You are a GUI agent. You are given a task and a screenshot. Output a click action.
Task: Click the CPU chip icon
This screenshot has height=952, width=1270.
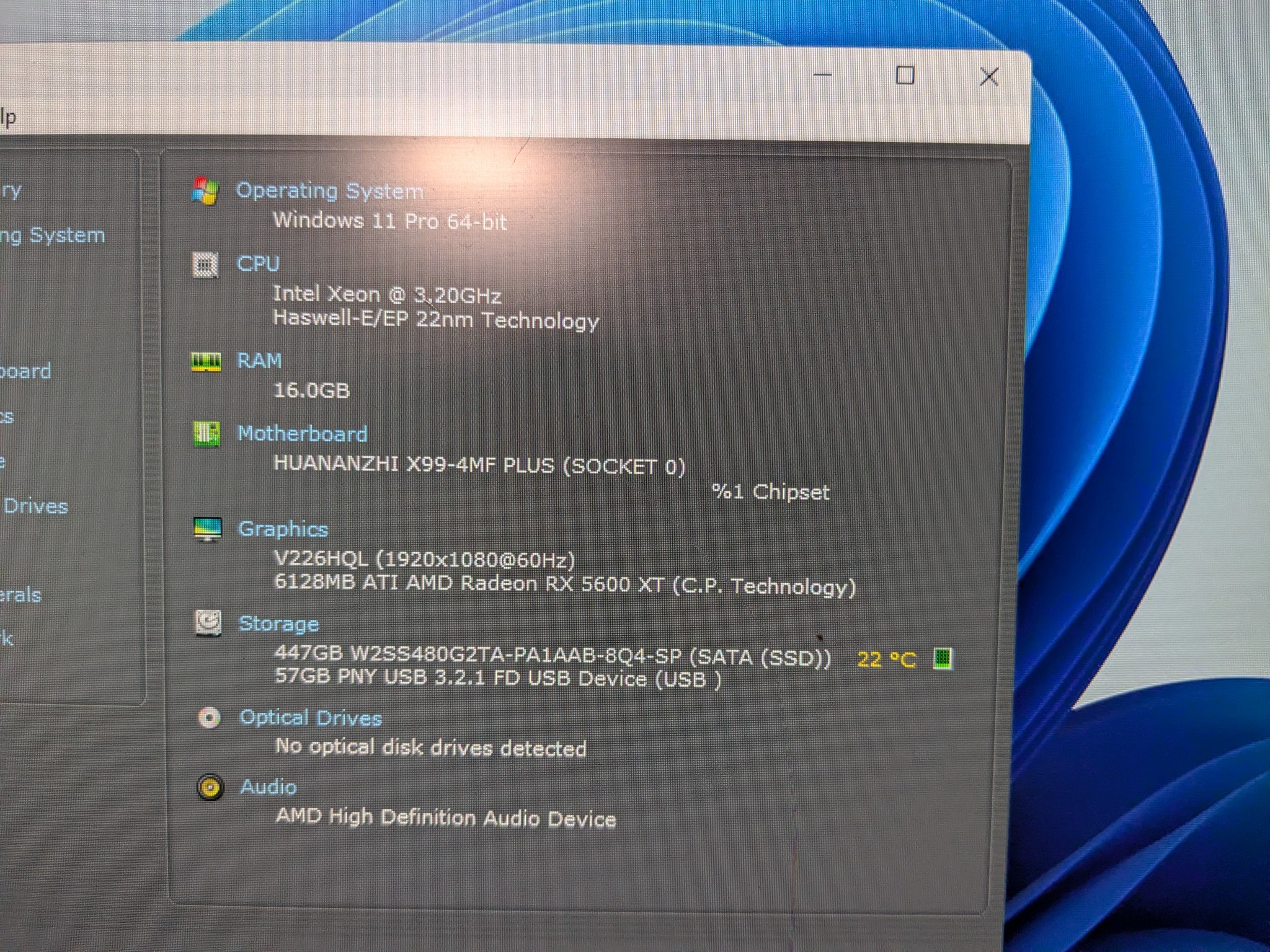tap(205, 265)
